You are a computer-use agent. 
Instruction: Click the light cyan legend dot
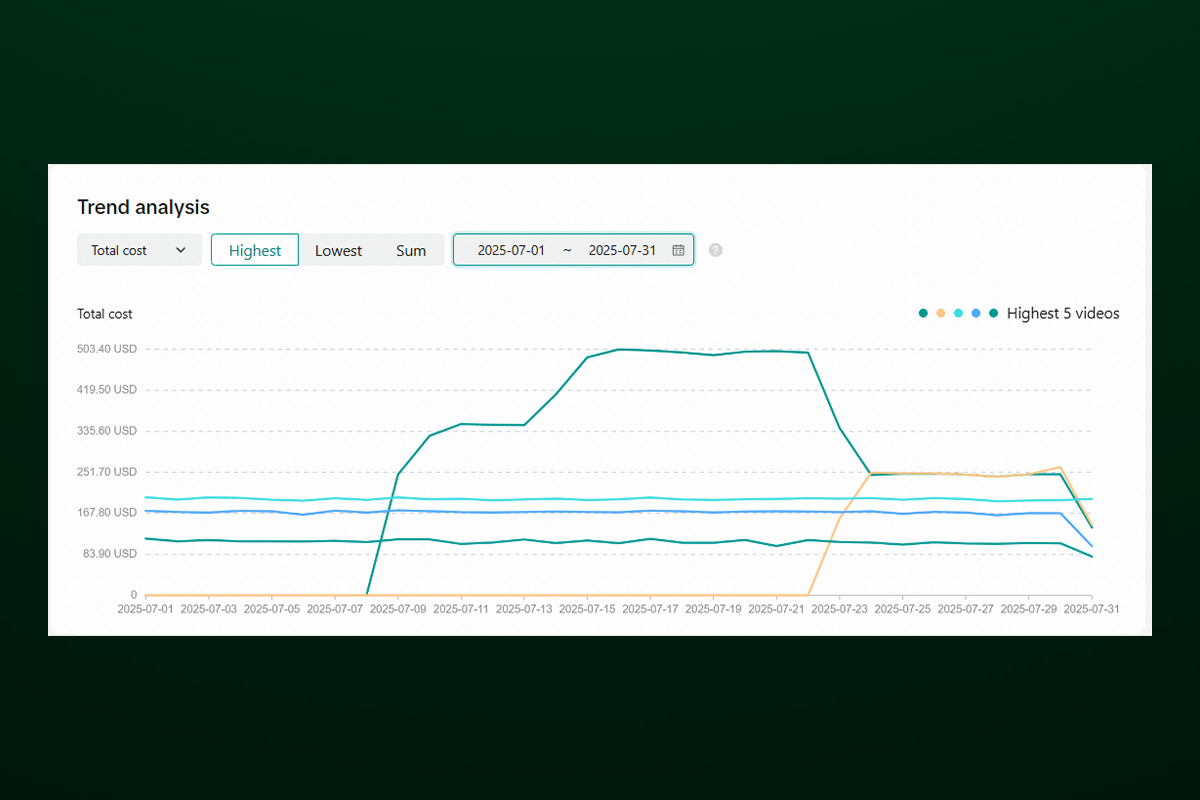(x=958, y=314)
